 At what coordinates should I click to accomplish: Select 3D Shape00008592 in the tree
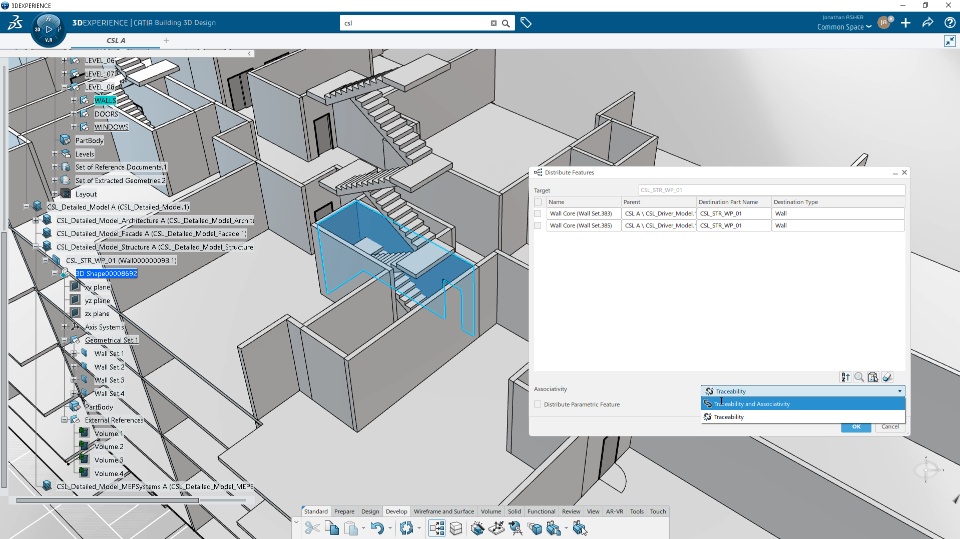(107, 274)
